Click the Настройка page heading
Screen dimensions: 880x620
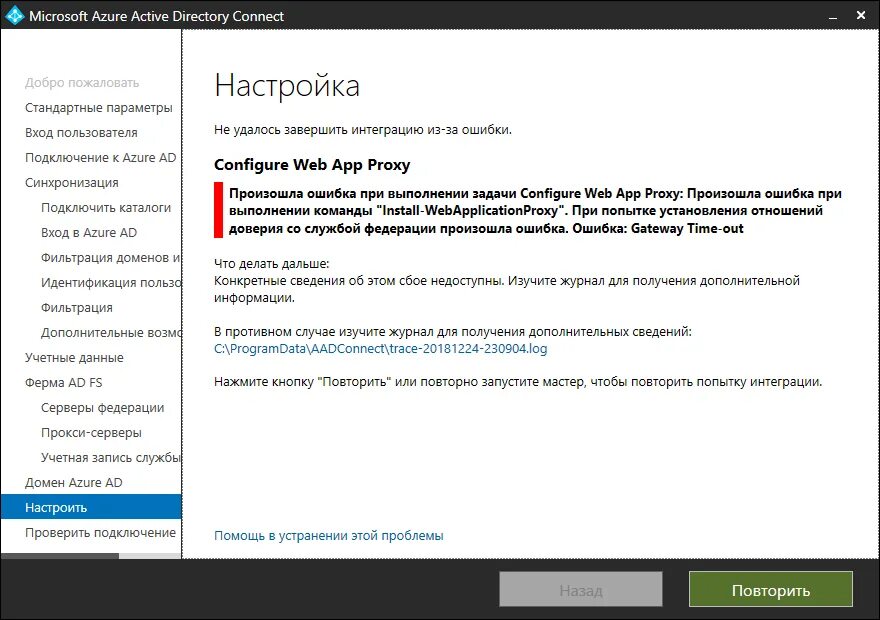(287, 86)
